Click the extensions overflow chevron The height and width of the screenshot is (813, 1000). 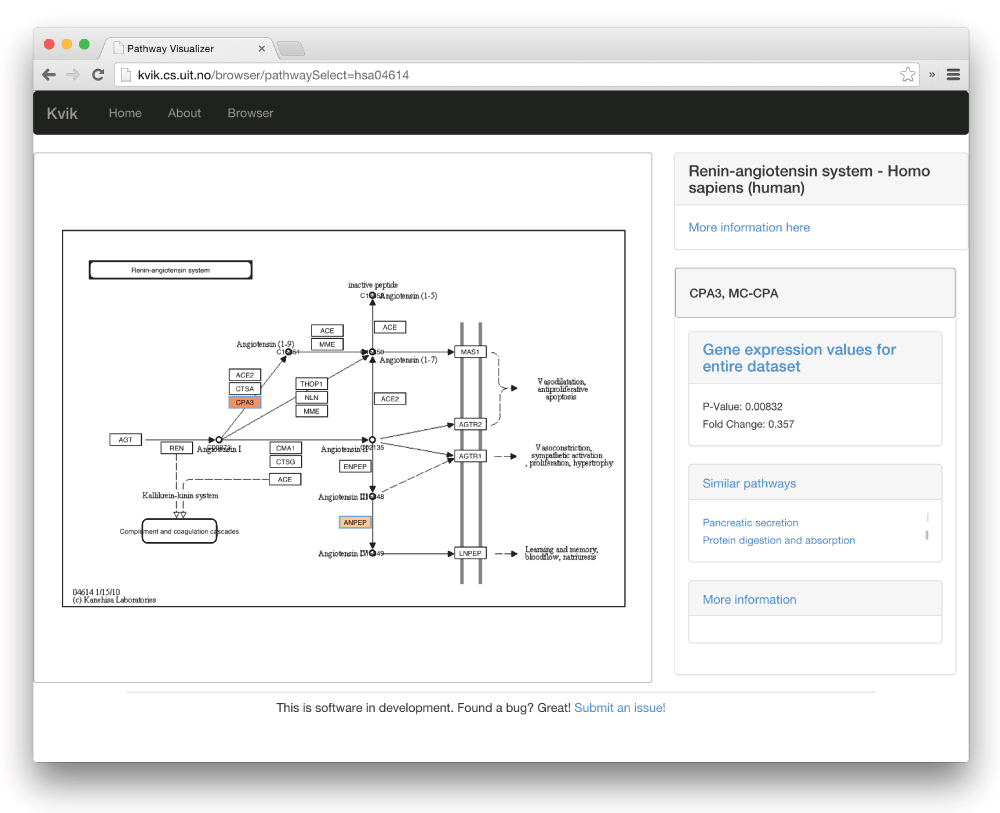[932, 75]
